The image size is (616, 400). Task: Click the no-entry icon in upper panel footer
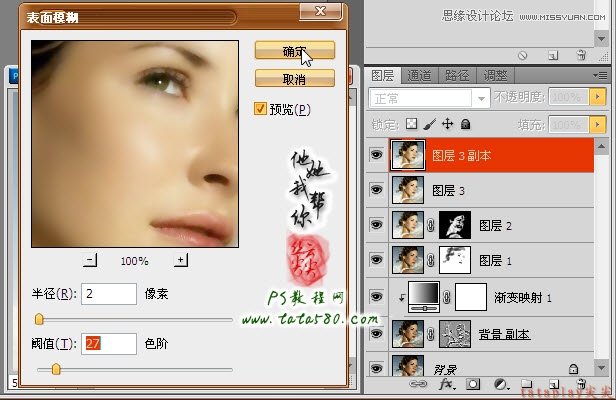pos(522,55)
